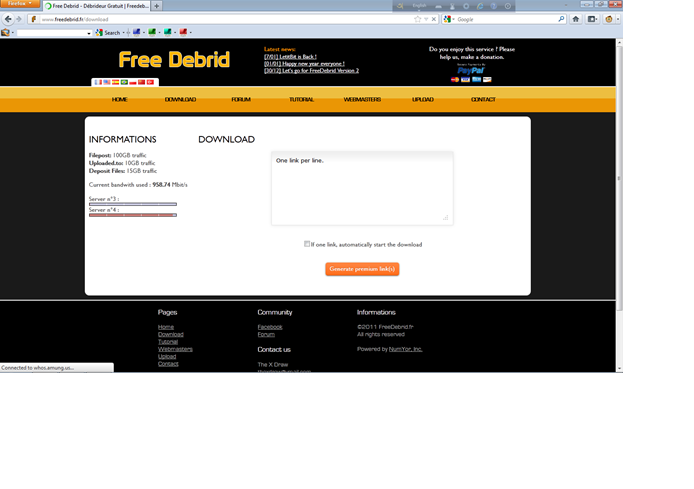This screenshot has height=489, width=694.
Task: Select the Free Debrid browser tab
Action: point(97,6)
